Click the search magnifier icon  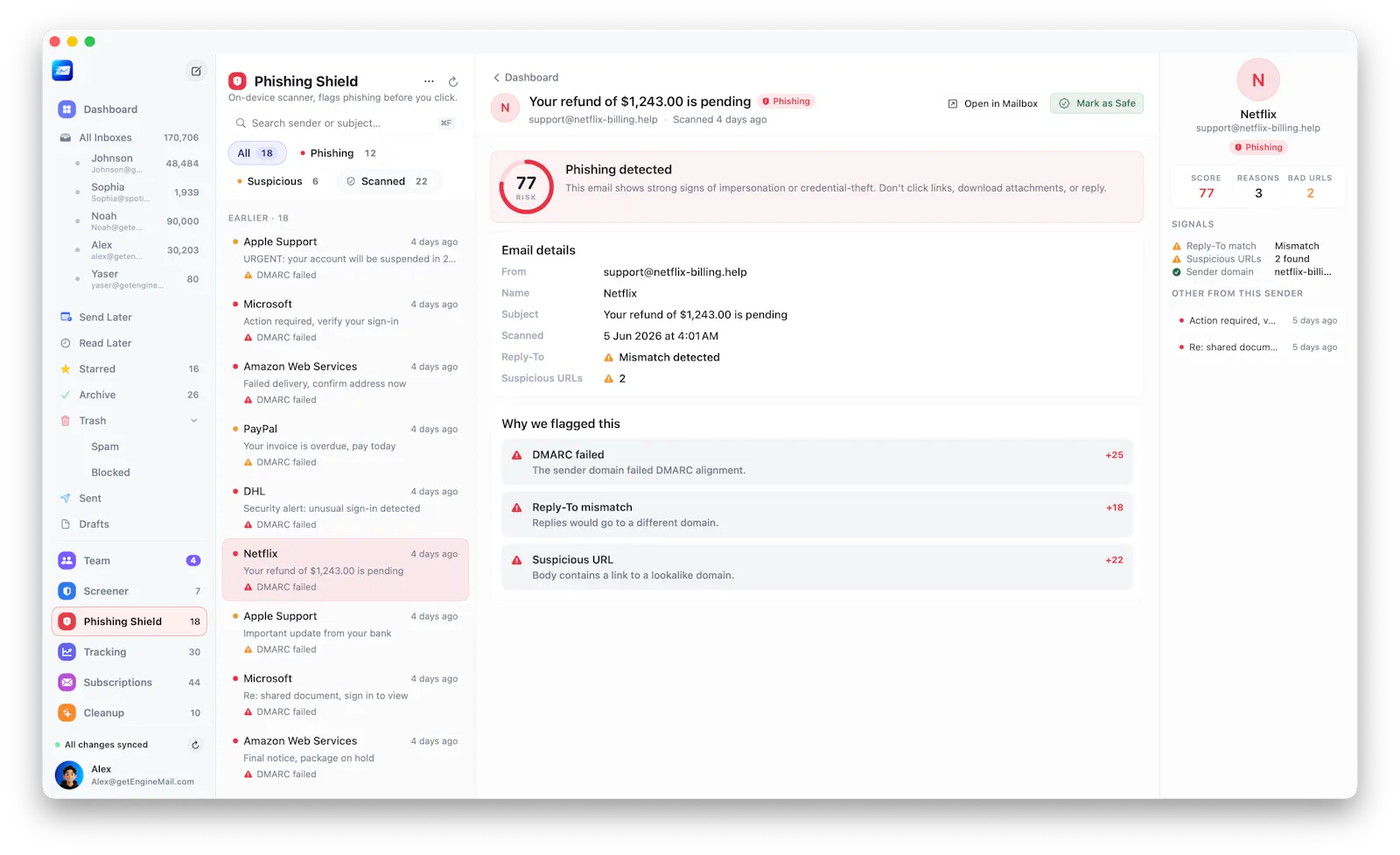coord(241,123)
